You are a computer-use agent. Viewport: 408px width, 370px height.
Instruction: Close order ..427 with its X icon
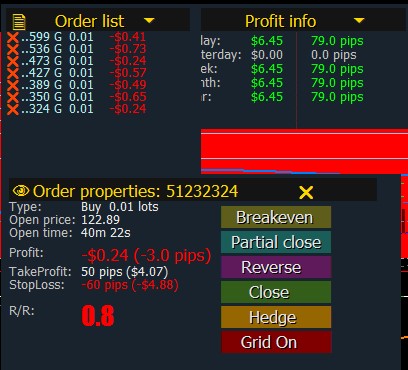[13, 73]
